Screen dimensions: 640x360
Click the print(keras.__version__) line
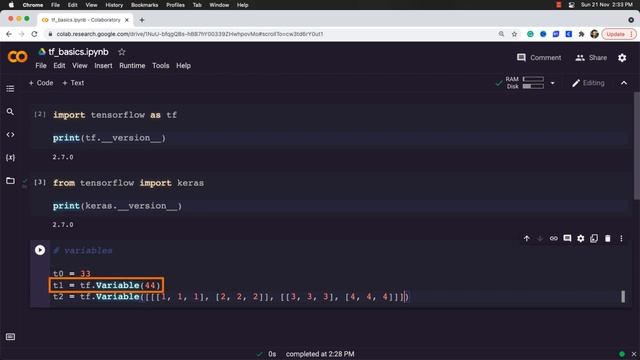(117, 206)
